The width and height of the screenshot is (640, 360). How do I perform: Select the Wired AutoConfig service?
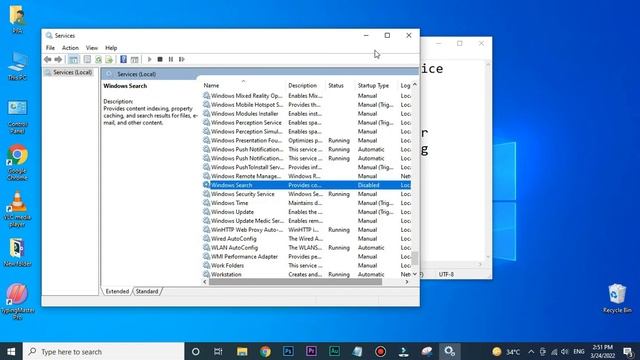click(x=307, y=239)
